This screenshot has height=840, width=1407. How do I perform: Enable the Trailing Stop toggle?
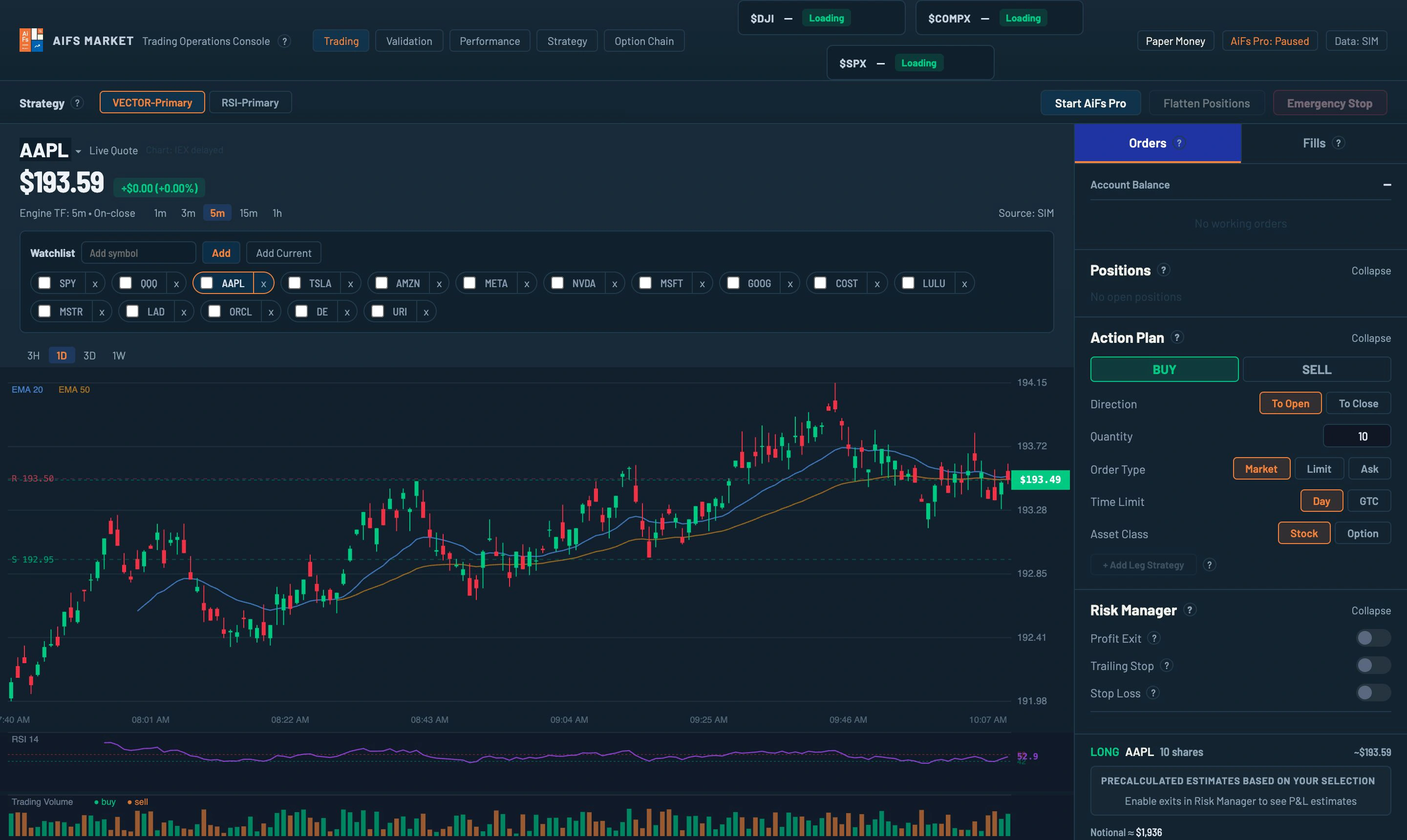[x=1373, y=665]
